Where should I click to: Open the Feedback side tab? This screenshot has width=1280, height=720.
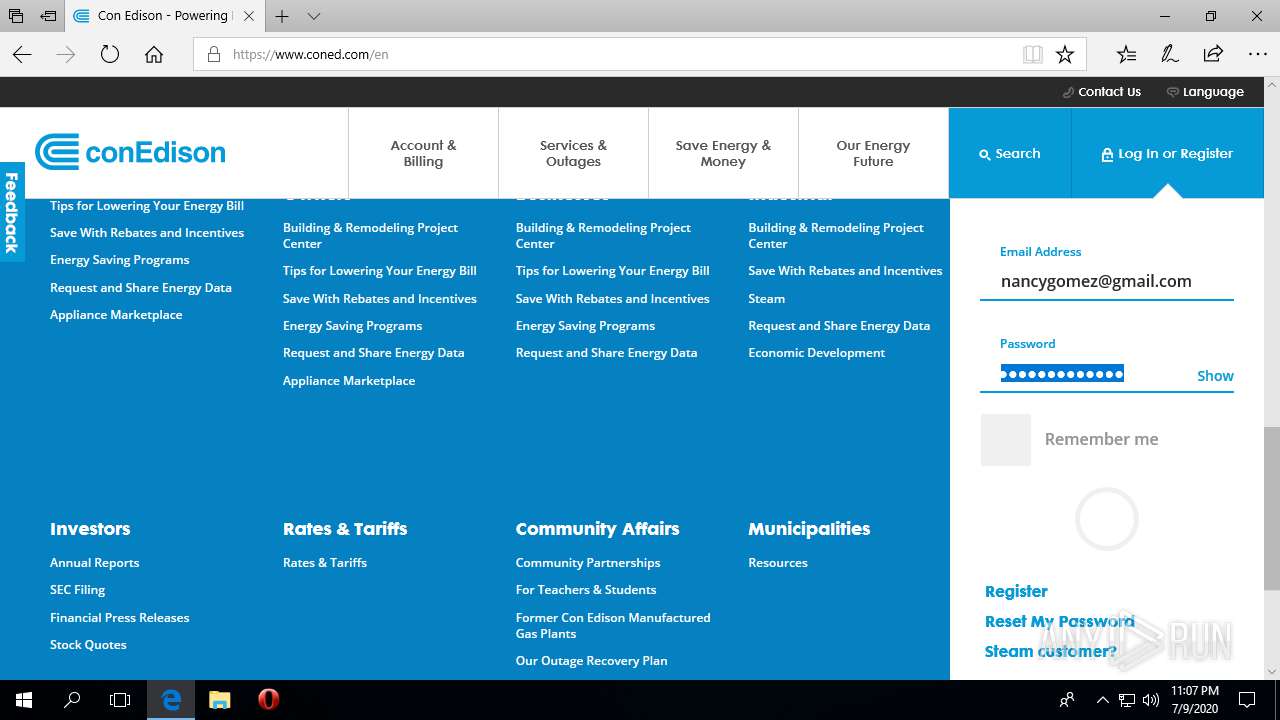pyautogui.click(x=12, y=212)
